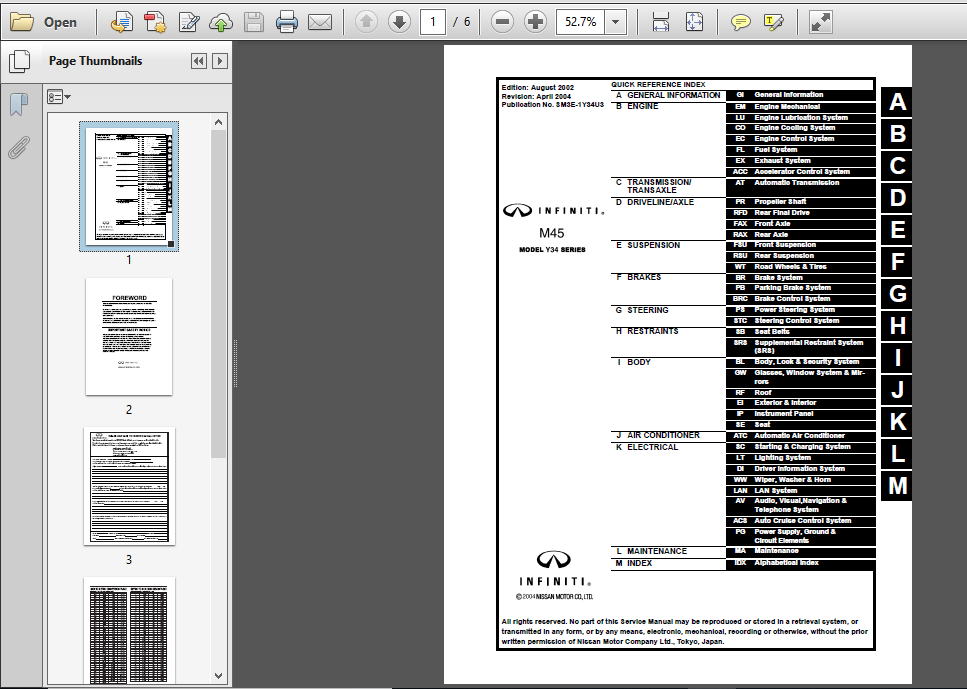This screenshot has height=689, width=967.
Task: Click the Email envelope icon
Action: pyautogui.click(x=319, y=23)
